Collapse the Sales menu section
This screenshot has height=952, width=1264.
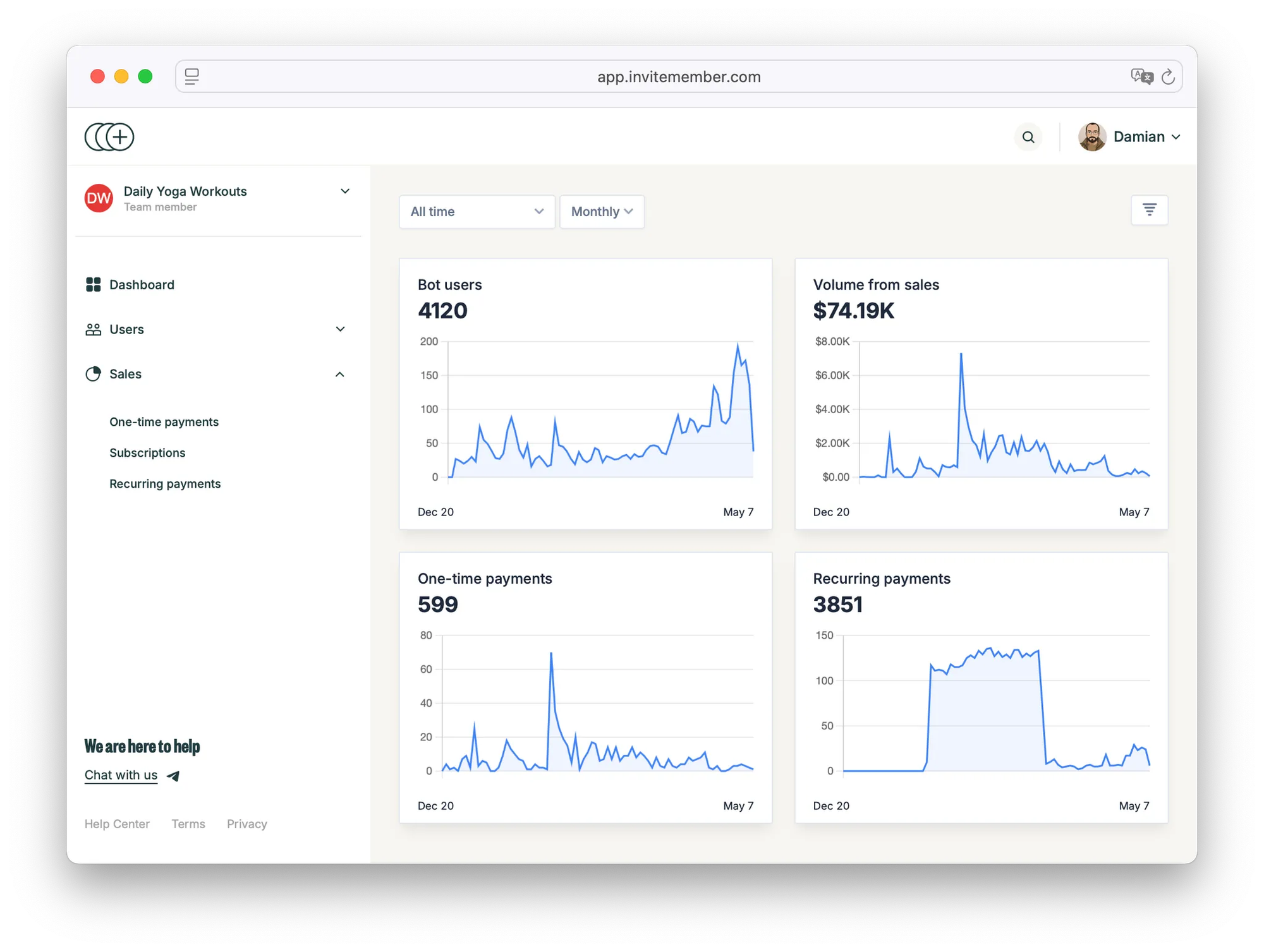[340, 374]
